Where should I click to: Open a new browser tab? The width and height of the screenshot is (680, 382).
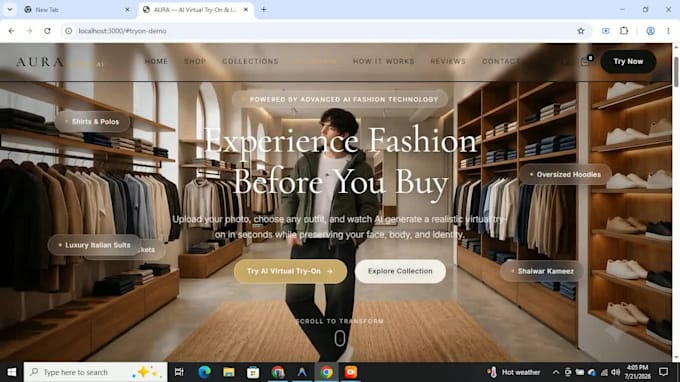[263, 10]
